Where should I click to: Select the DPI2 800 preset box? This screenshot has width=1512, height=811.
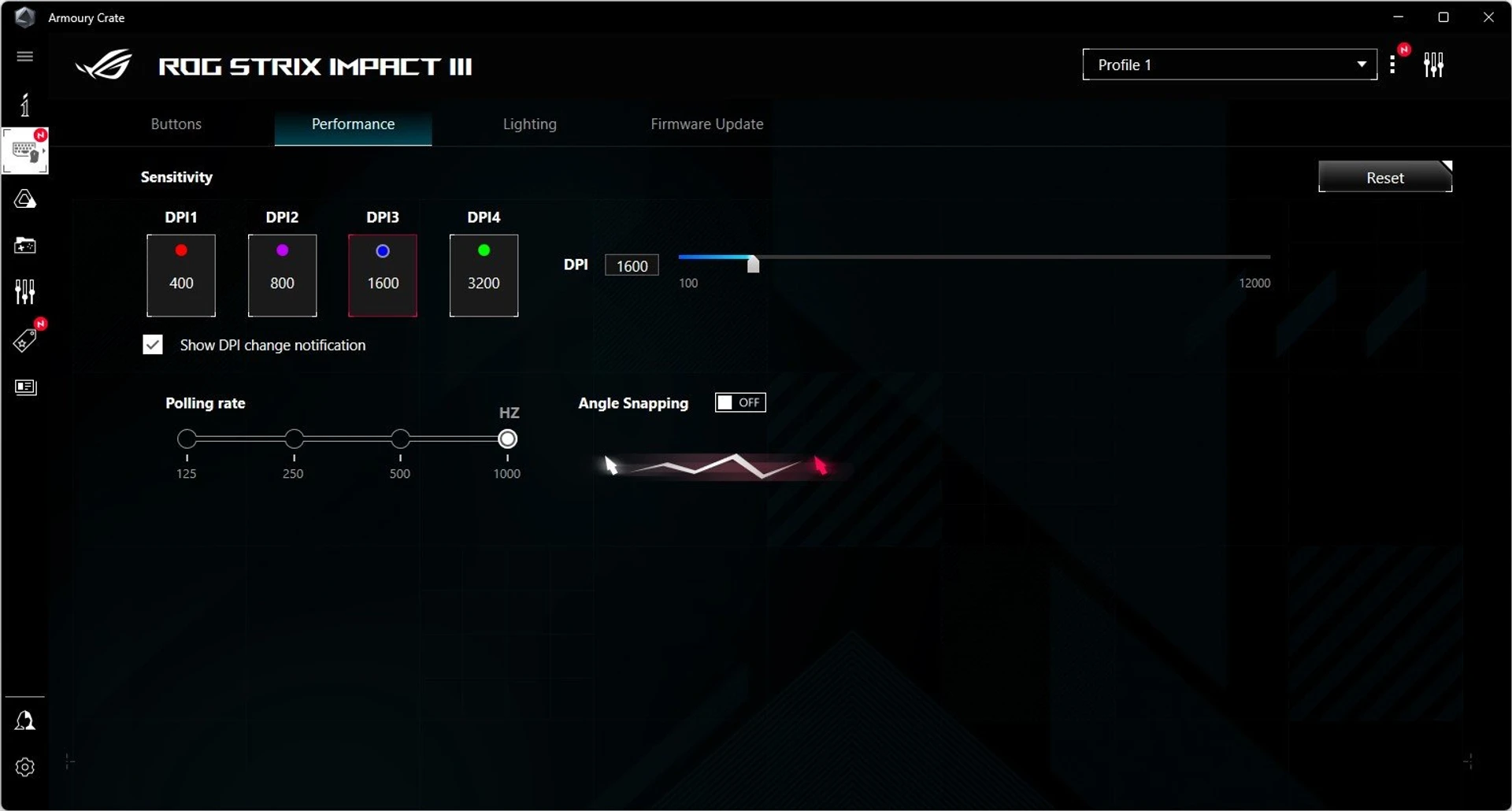point(282,276)
